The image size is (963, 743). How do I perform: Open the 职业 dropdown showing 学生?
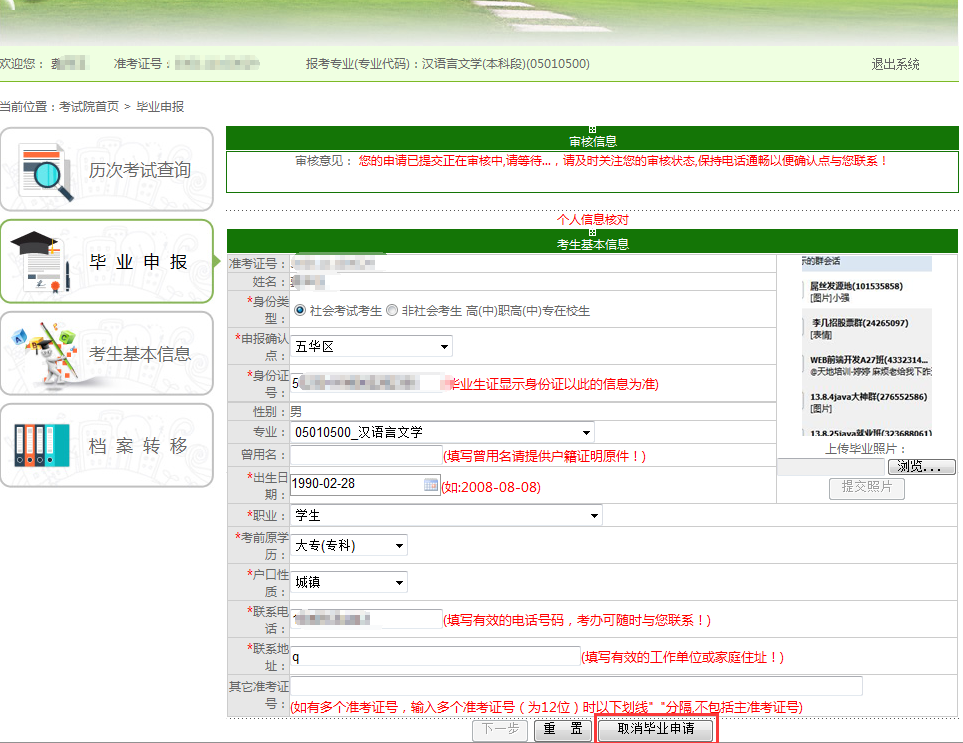pos(446,516)
